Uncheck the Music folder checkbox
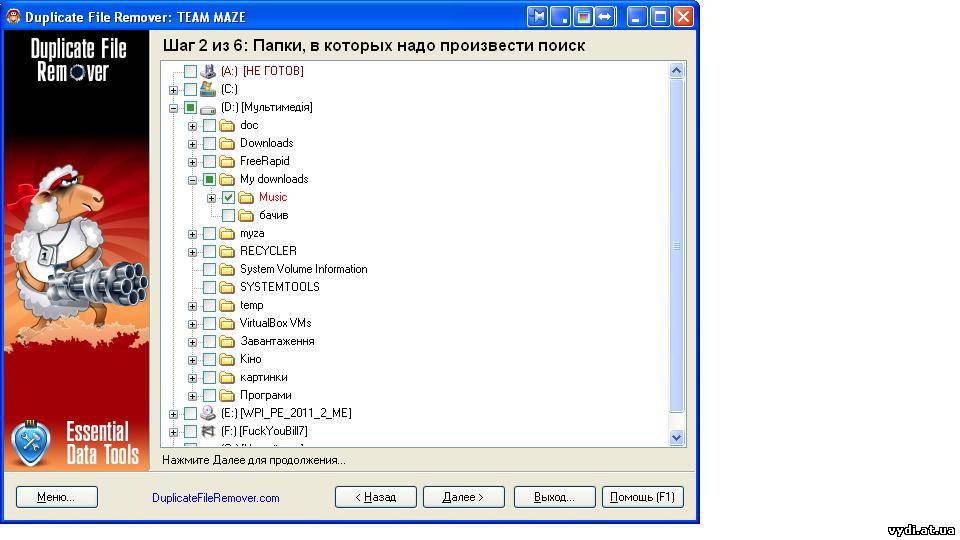The height and width of the screenshot is (540, 960). click(x=228, y=198)
